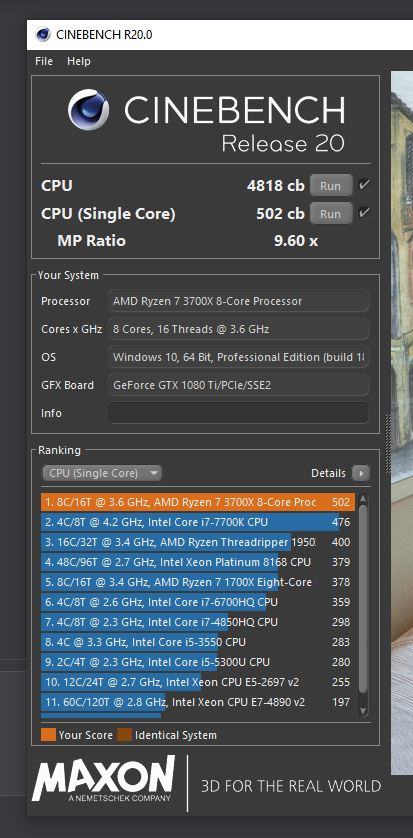Run the CPU multi-core benchmark
The height and width of the screenshot is (838, 413).
tap(331, 185)
